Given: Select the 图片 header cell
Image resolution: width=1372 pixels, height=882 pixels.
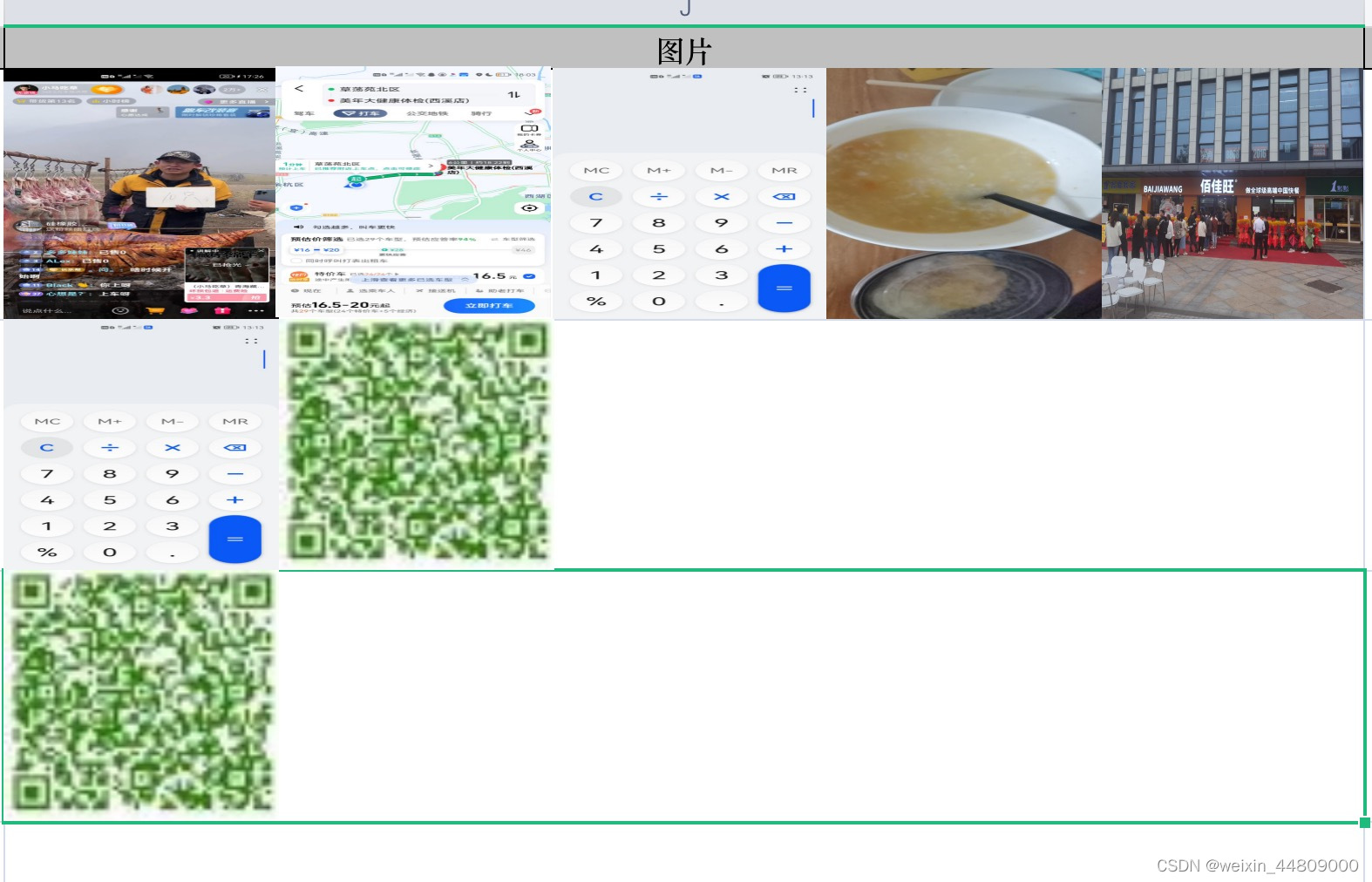Looking at the screenshot, I should tap(684, 49).
